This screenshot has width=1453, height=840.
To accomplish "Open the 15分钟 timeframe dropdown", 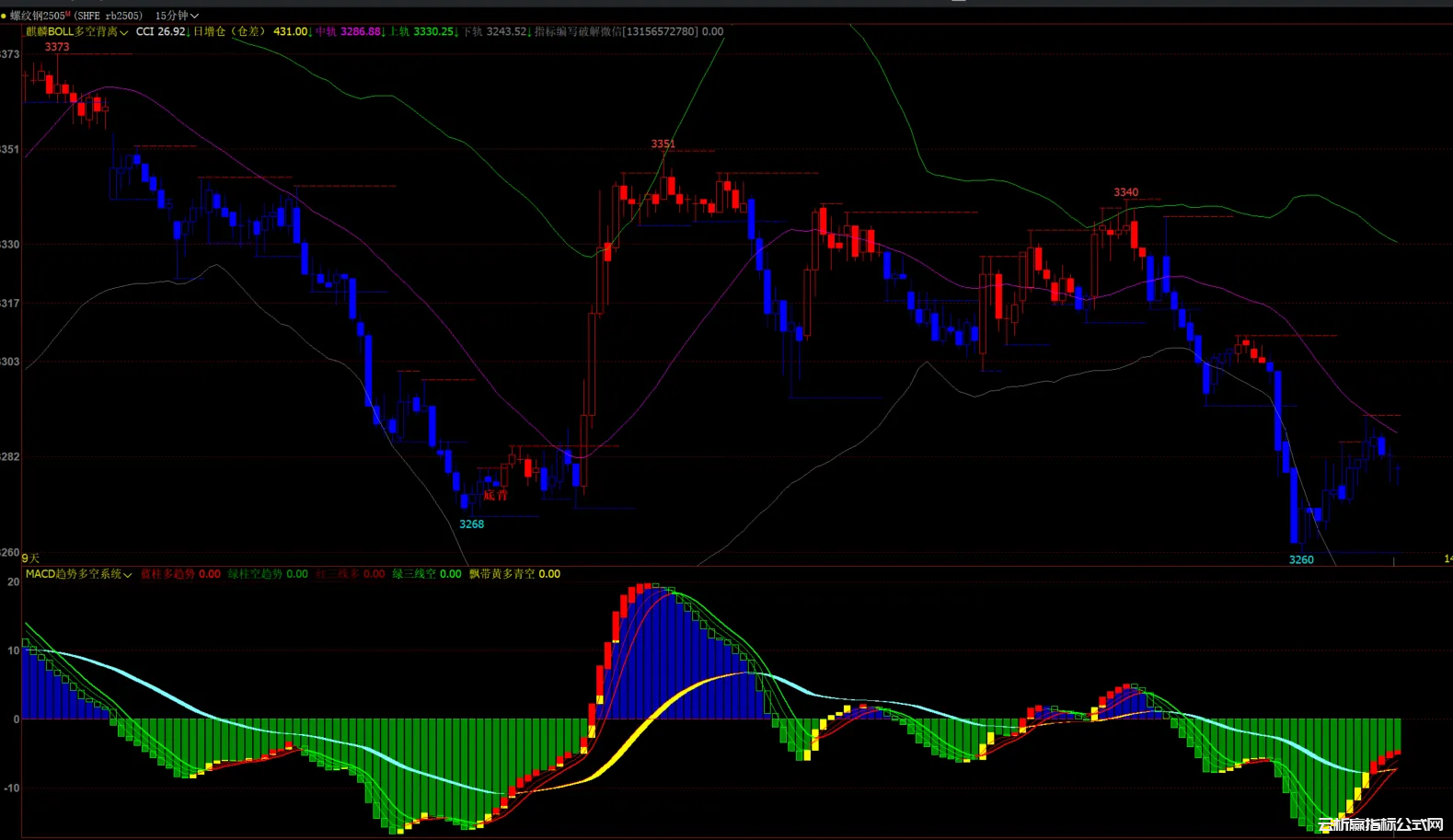I will pyautogui.click(x=177, y=16).
